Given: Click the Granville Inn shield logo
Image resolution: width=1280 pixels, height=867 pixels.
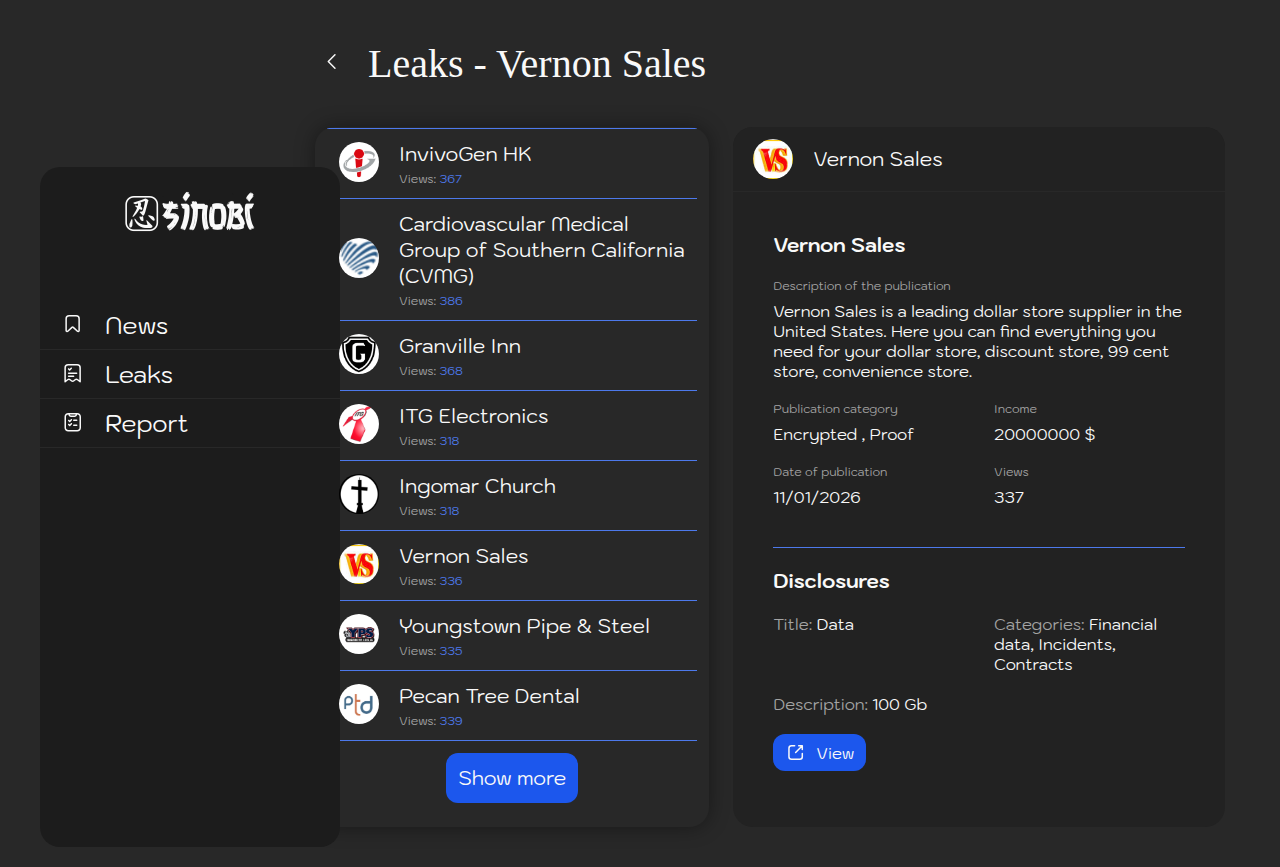Looking at the screenshot, I should pos(359,354).
